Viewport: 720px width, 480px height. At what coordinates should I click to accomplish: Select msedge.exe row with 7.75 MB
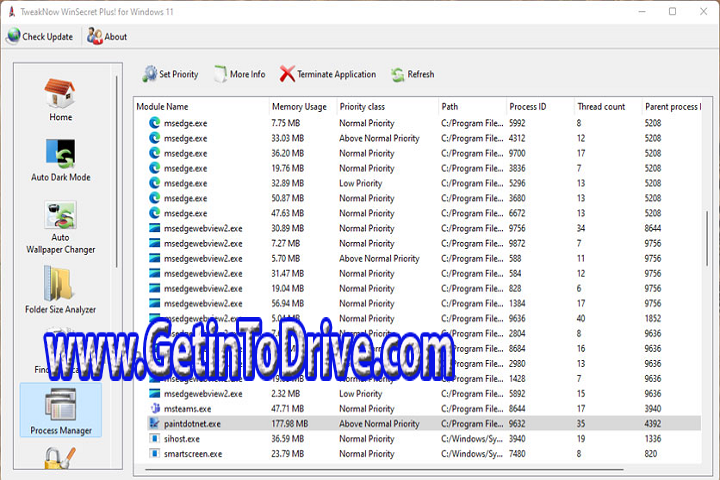pyautogui.click(x=423, y=123)
